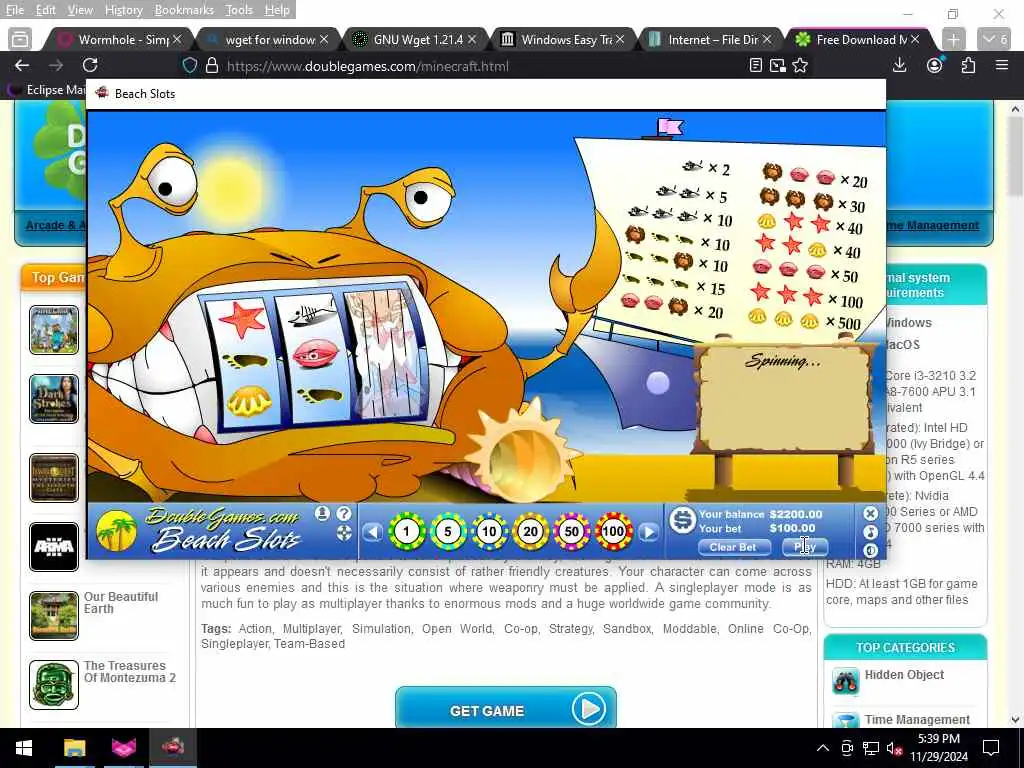Open the Firefox hamburger menu
Viewport: 1024px width, 768px height.
tap(1002, 65)
